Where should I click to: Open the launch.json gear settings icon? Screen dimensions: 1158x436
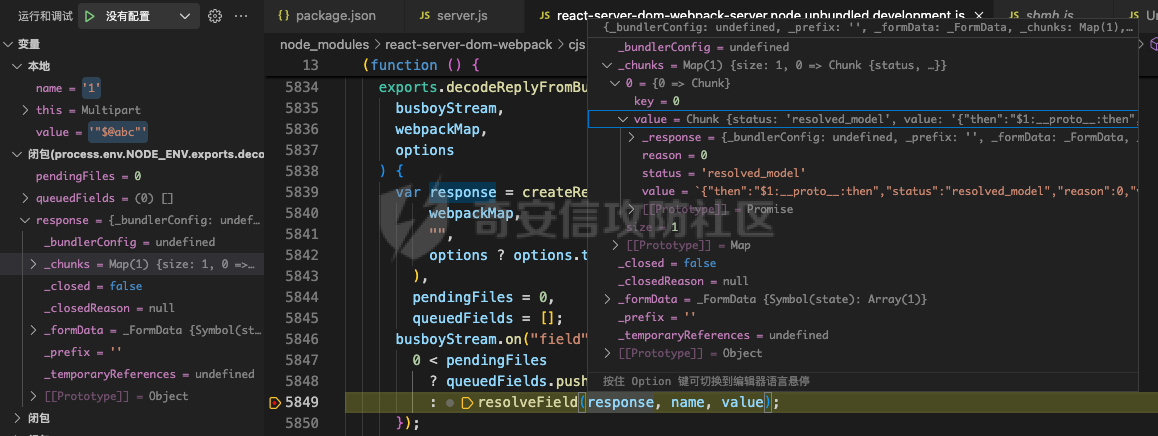(215, 16)
